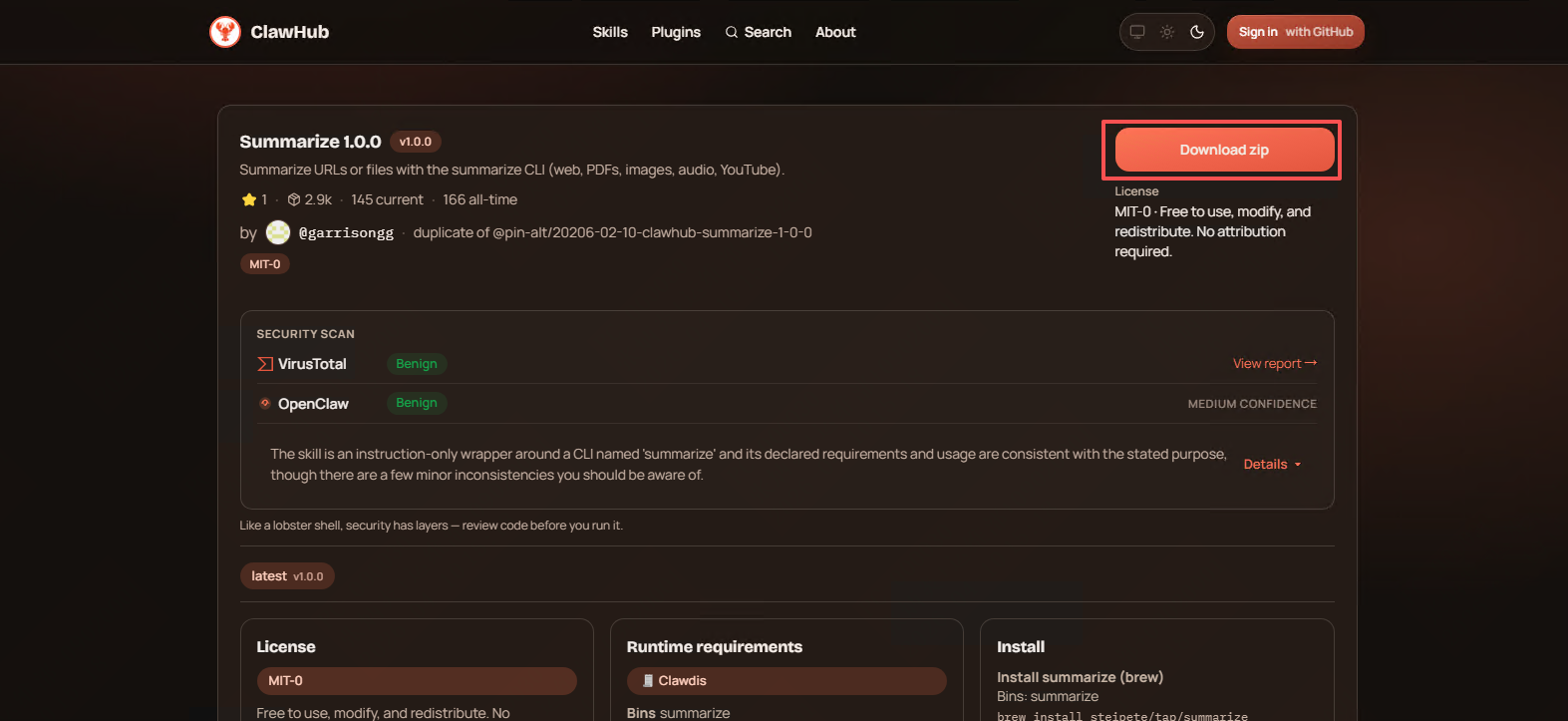1568x721 pixels.
Task: Select the Runtime requirements heading
Action: click(714, 646)
